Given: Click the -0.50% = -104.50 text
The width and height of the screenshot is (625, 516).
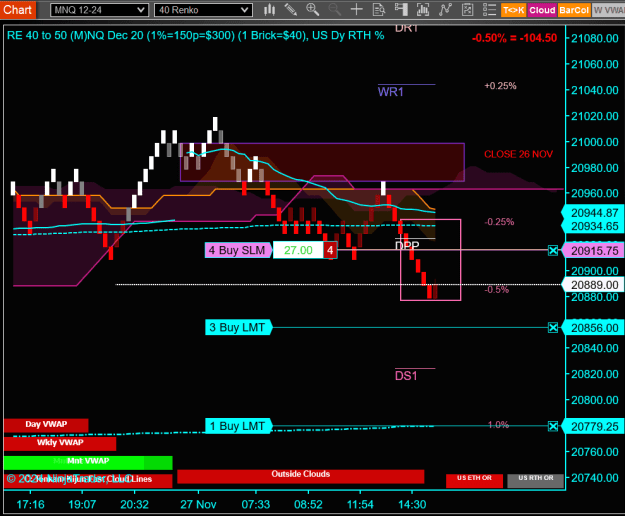Looking at the screenshot, I should 514,38.
